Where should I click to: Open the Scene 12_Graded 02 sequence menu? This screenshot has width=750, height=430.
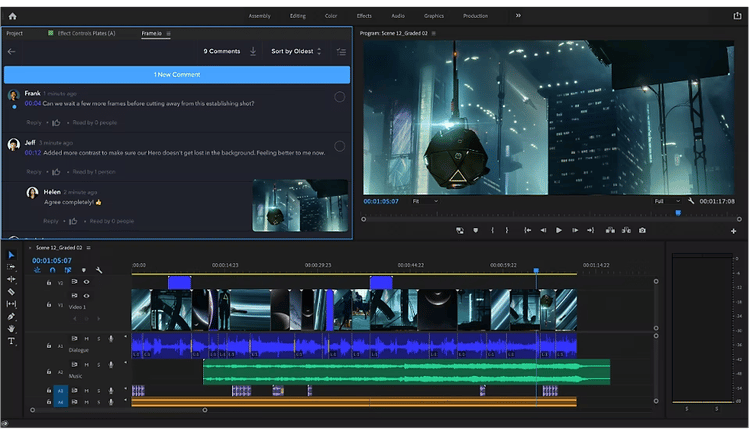[x=88, y=248]
